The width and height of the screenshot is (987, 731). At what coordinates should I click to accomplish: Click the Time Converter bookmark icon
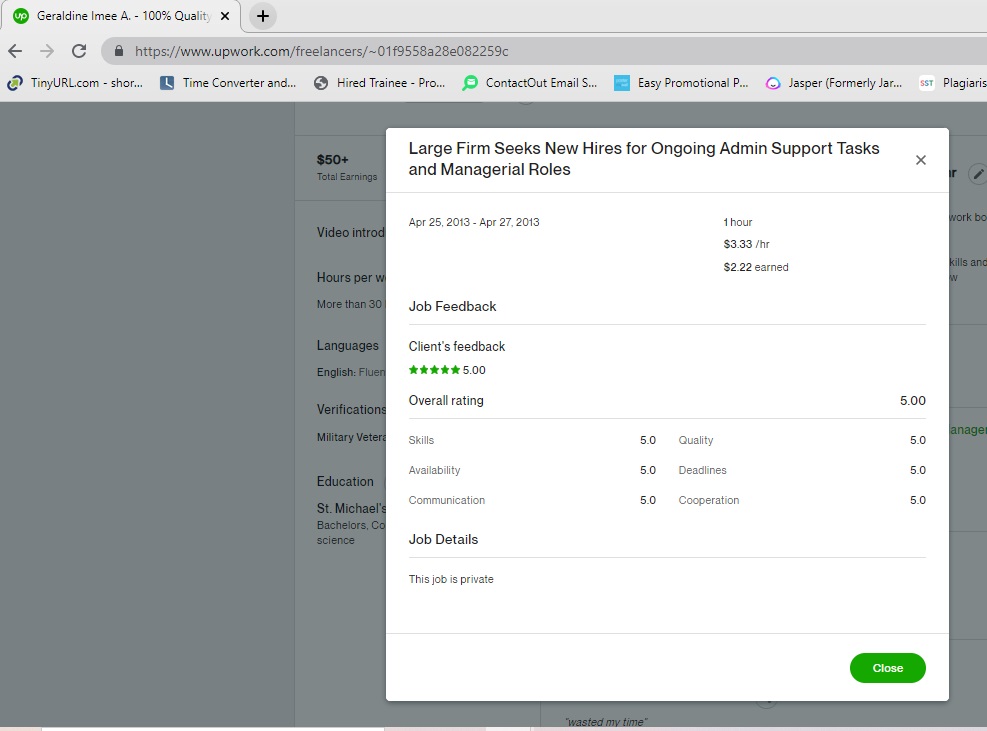pos(167,82)
